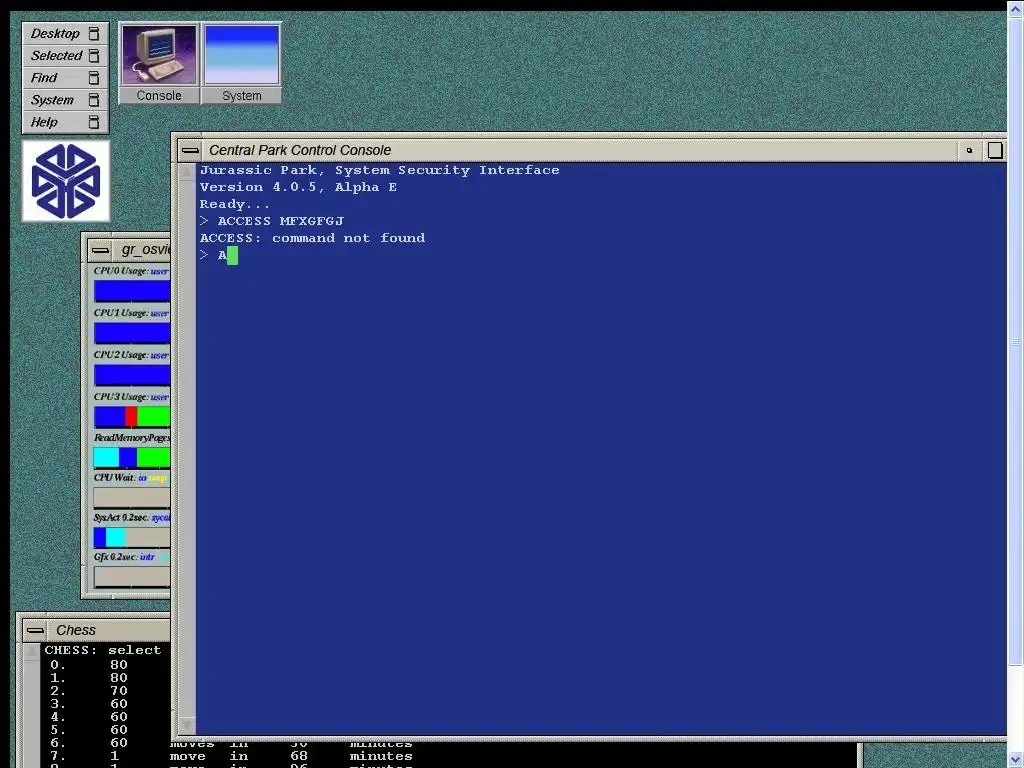
Task: Open the System toolchest menu
Action: coord(65,100)
